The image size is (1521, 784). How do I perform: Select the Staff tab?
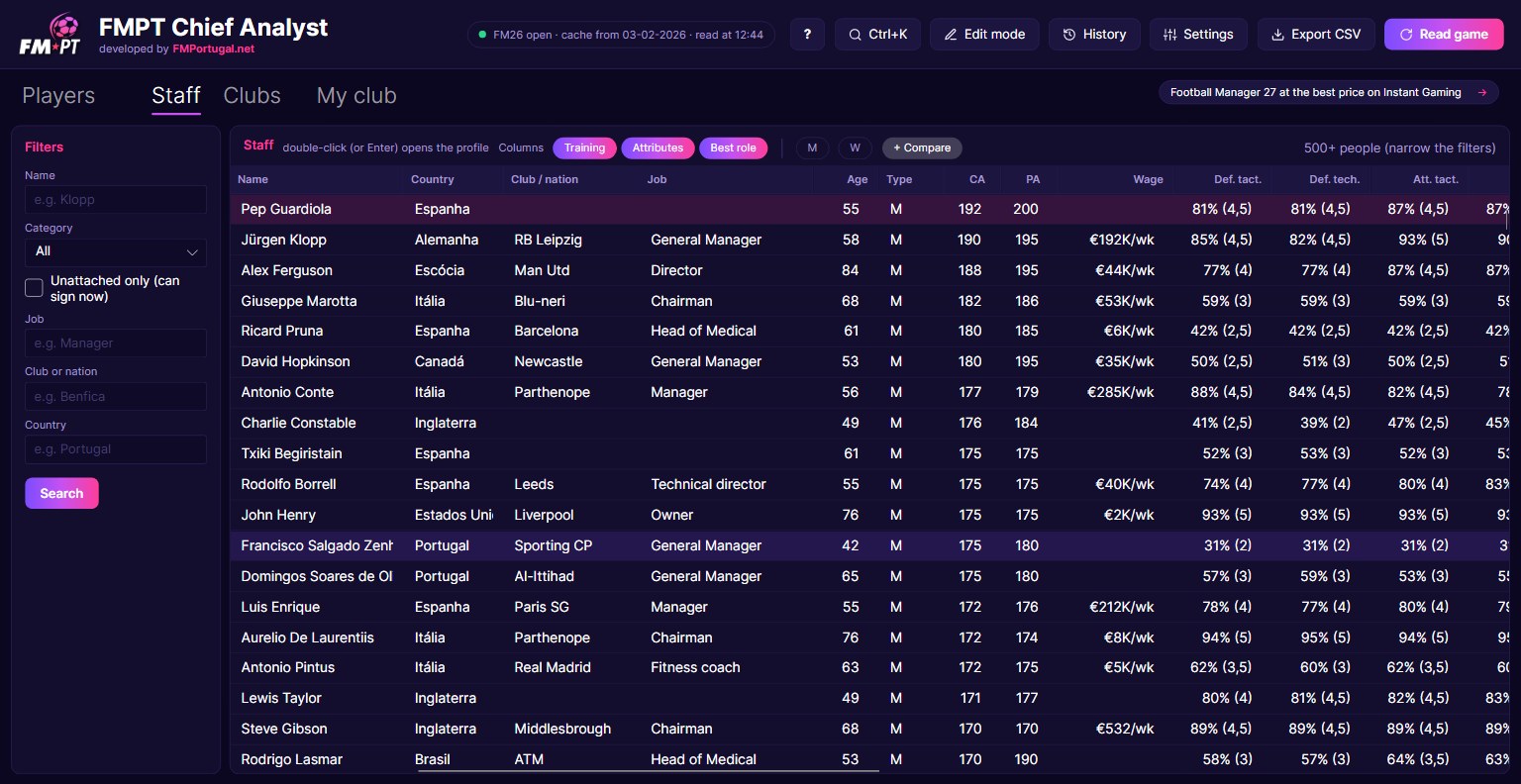click(176, 96)
